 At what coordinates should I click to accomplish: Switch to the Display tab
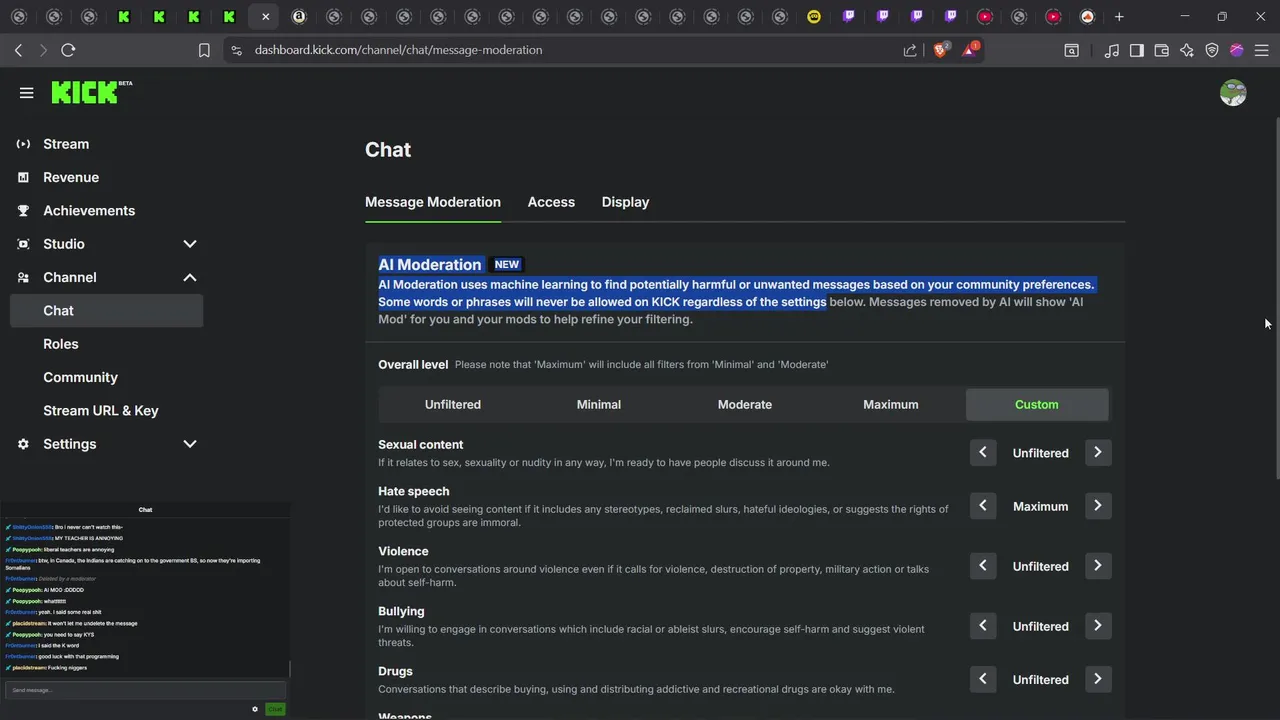625,202
